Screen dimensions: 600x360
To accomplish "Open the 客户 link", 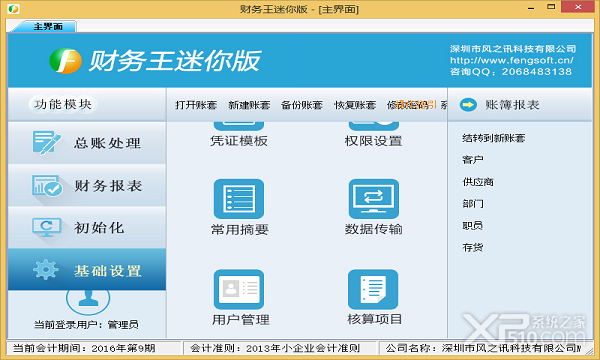I will (x=473, y=160).
